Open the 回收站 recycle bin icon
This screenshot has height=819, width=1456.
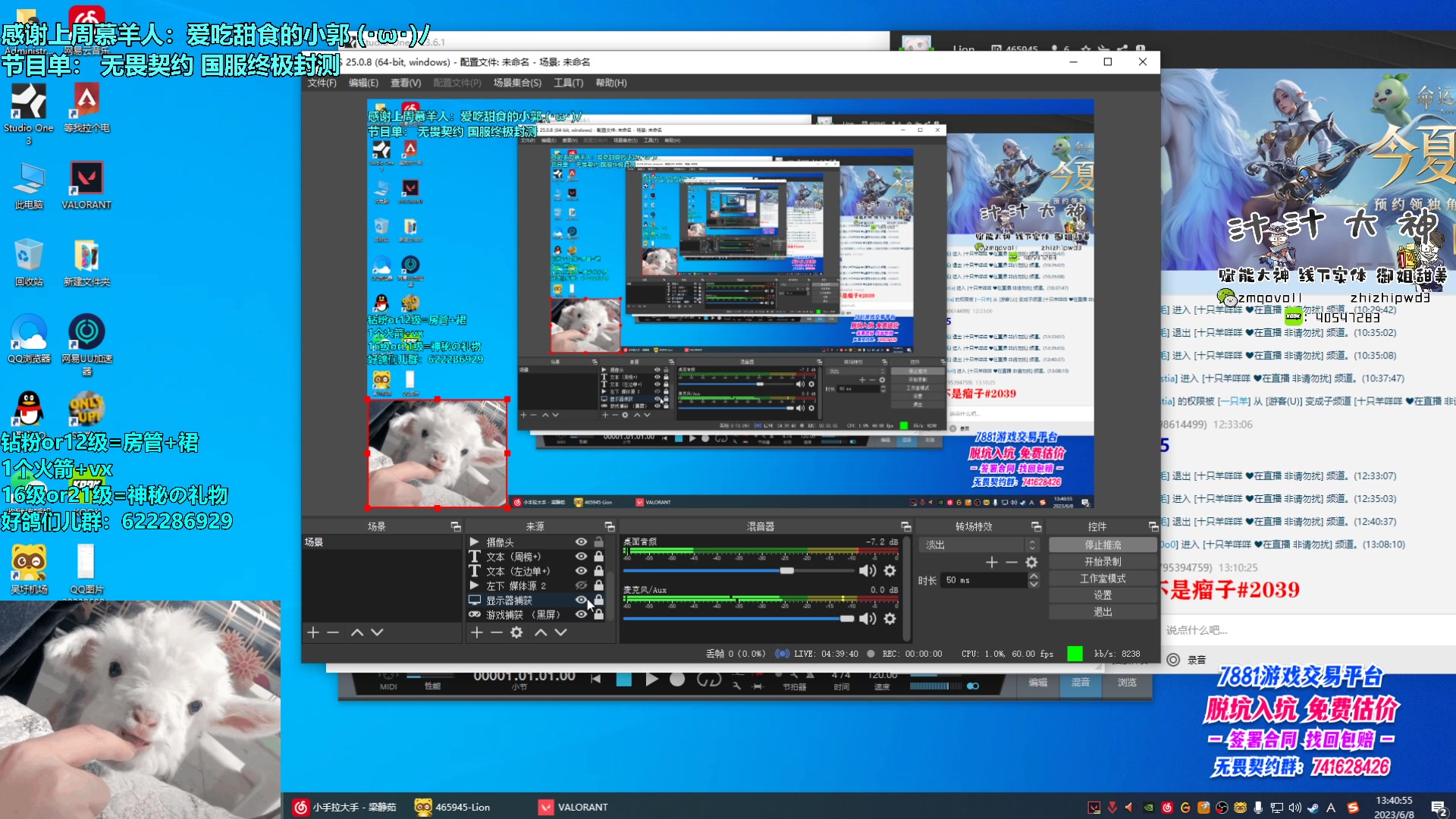(29, 262)
